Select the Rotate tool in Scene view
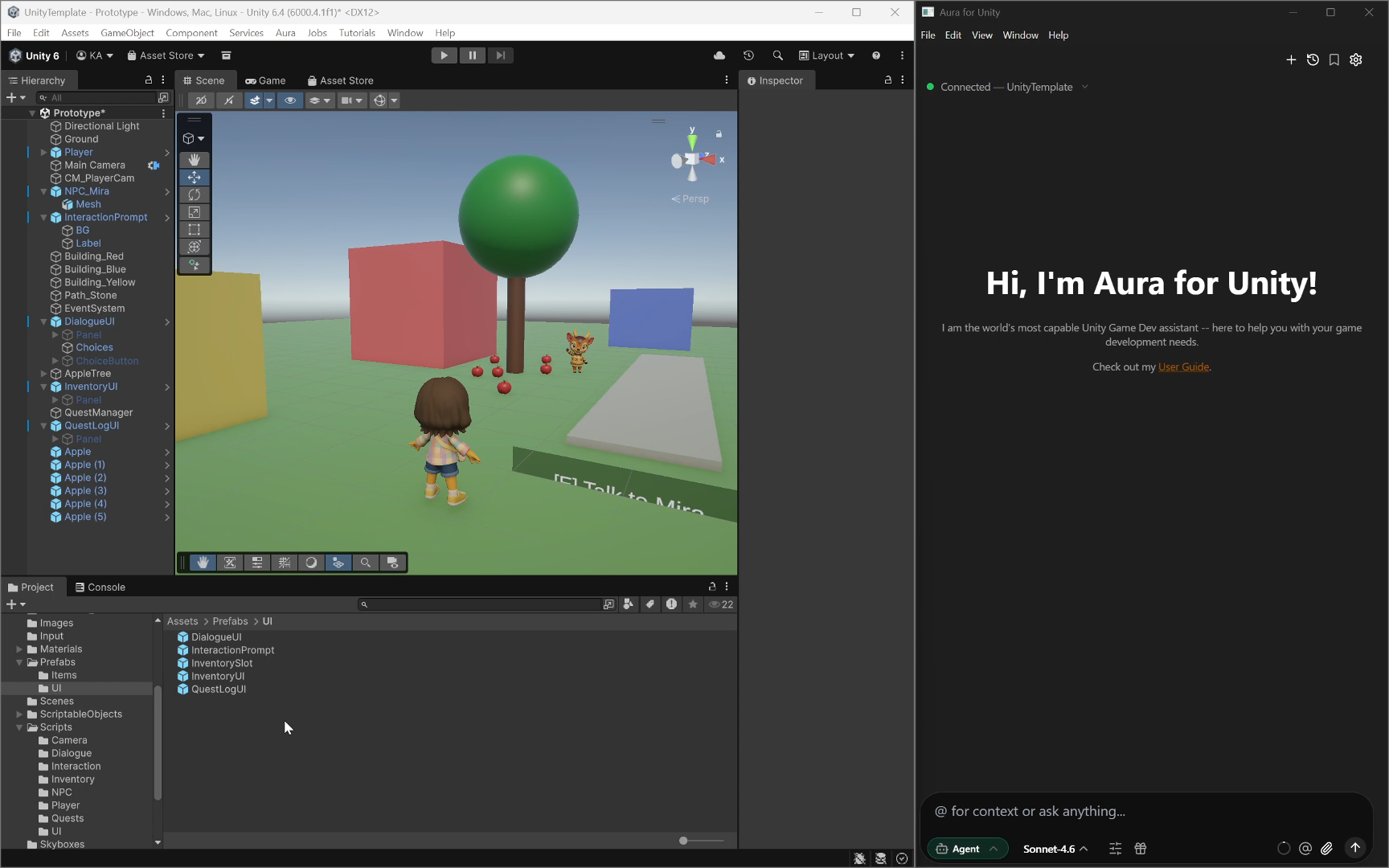The height and width of the screenshot is (868, 1389). [x=194, y=194]
